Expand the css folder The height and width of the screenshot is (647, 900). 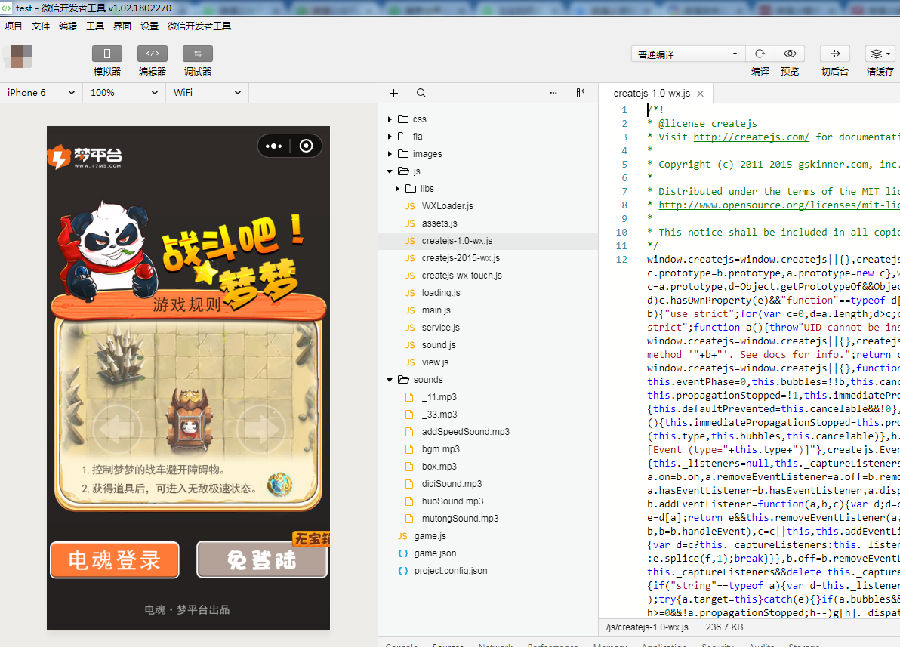[389, 119]
